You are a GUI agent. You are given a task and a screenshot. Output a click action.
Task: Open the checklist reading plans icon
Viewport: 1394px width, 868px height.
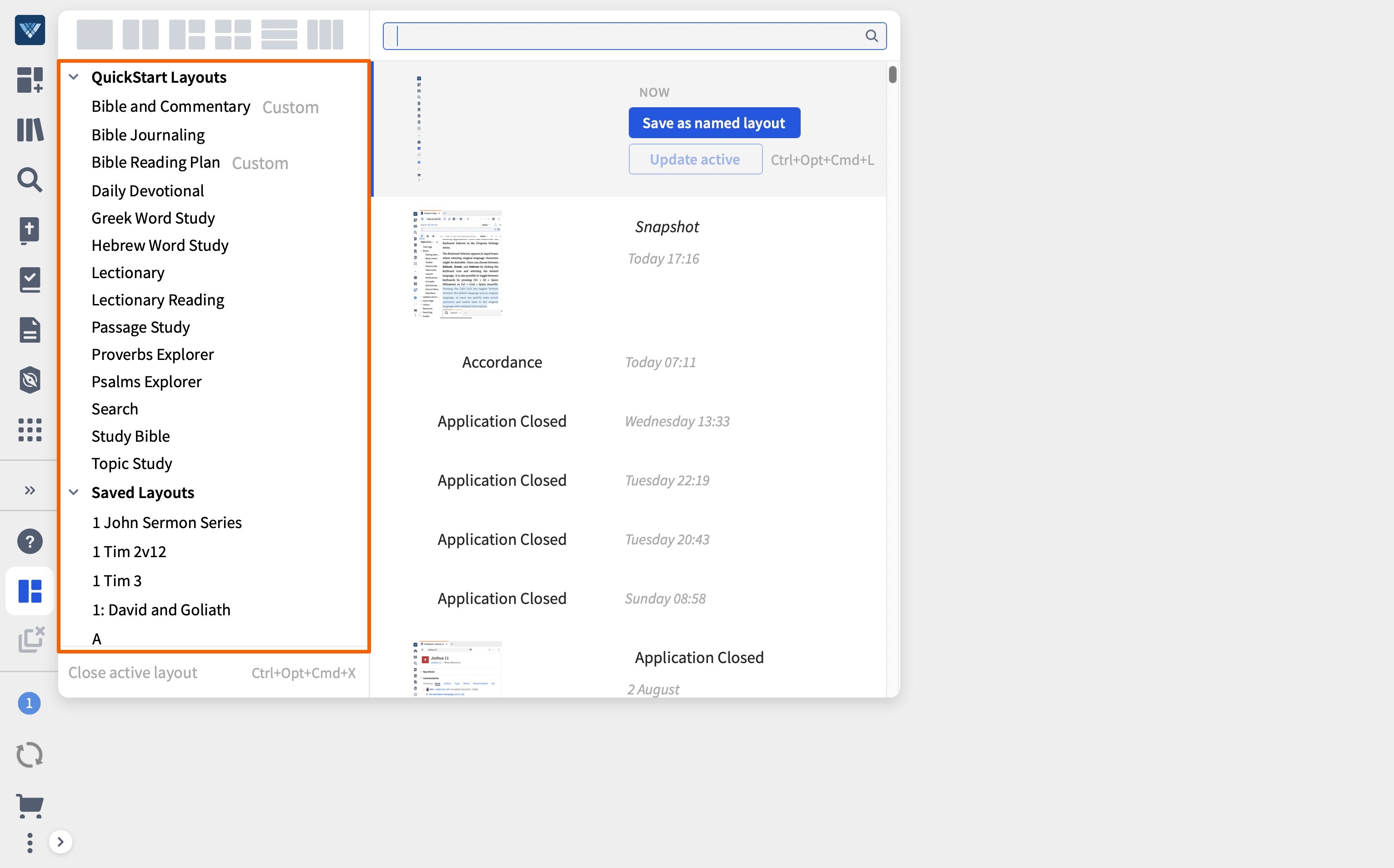pyautogui.click(x=30, y=279)
